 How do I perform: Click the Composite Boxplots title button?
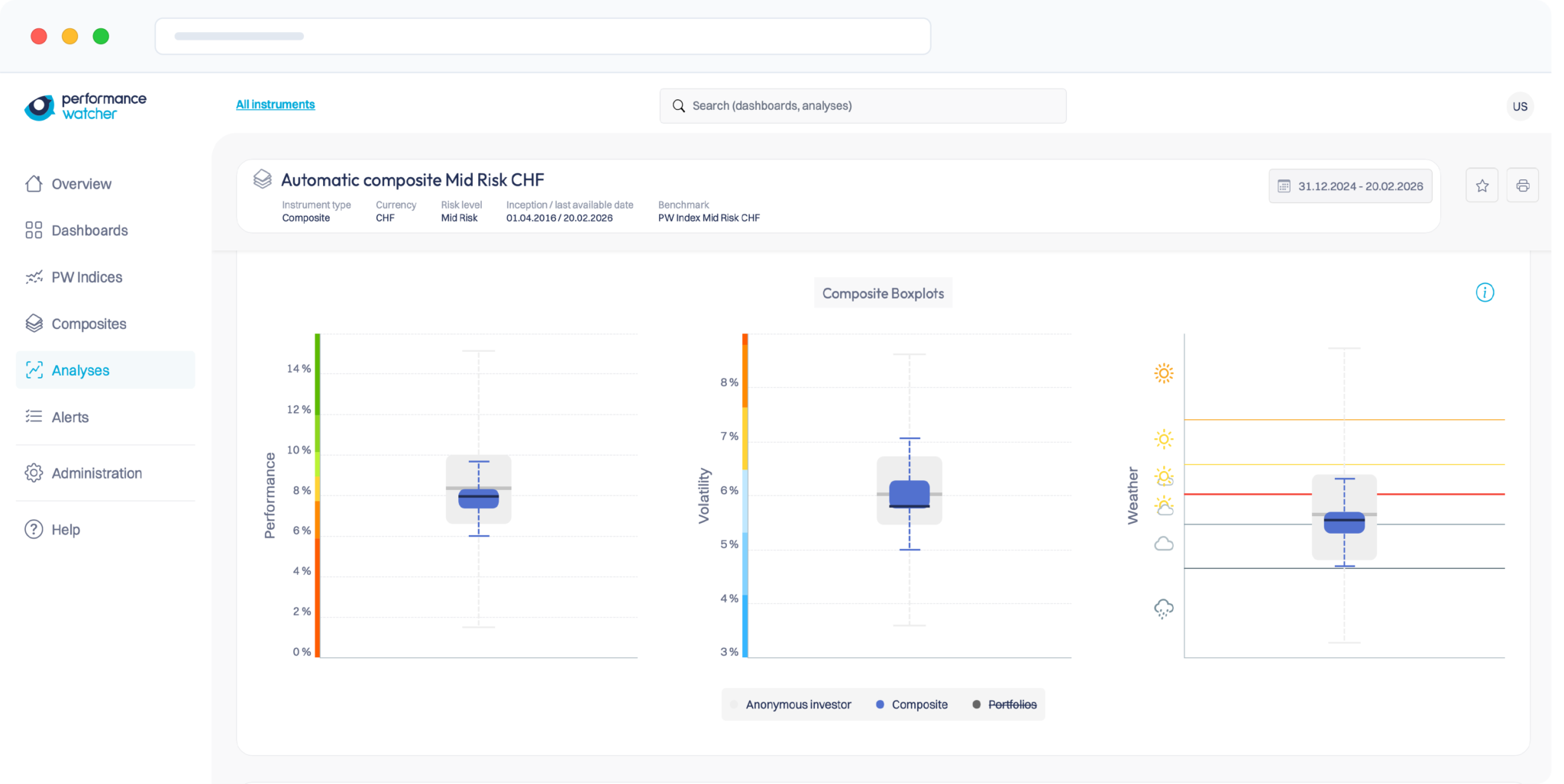click(883, 293)
